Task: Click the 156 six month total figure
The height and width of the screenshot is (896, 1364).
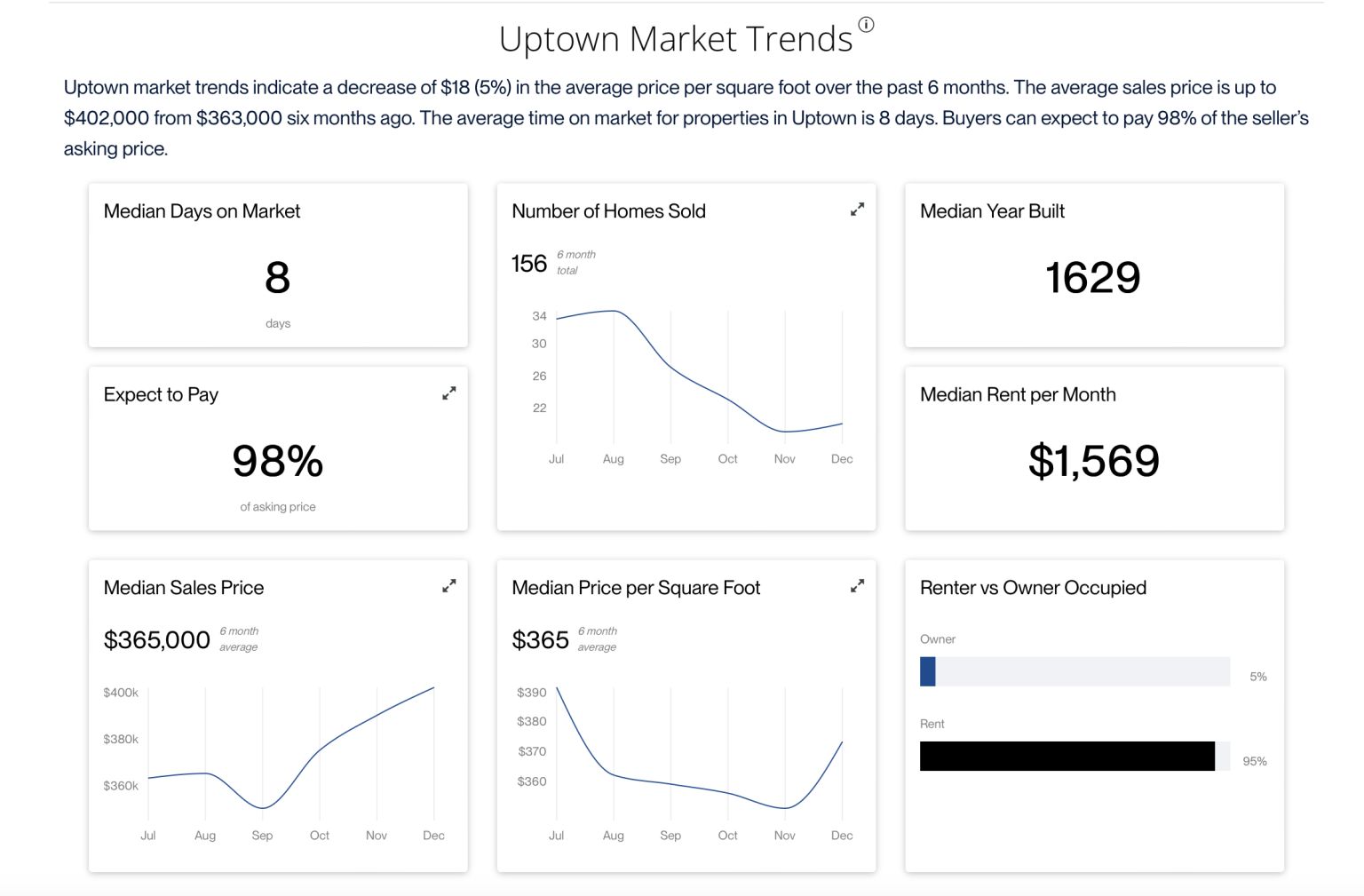Action: point(529,263)
